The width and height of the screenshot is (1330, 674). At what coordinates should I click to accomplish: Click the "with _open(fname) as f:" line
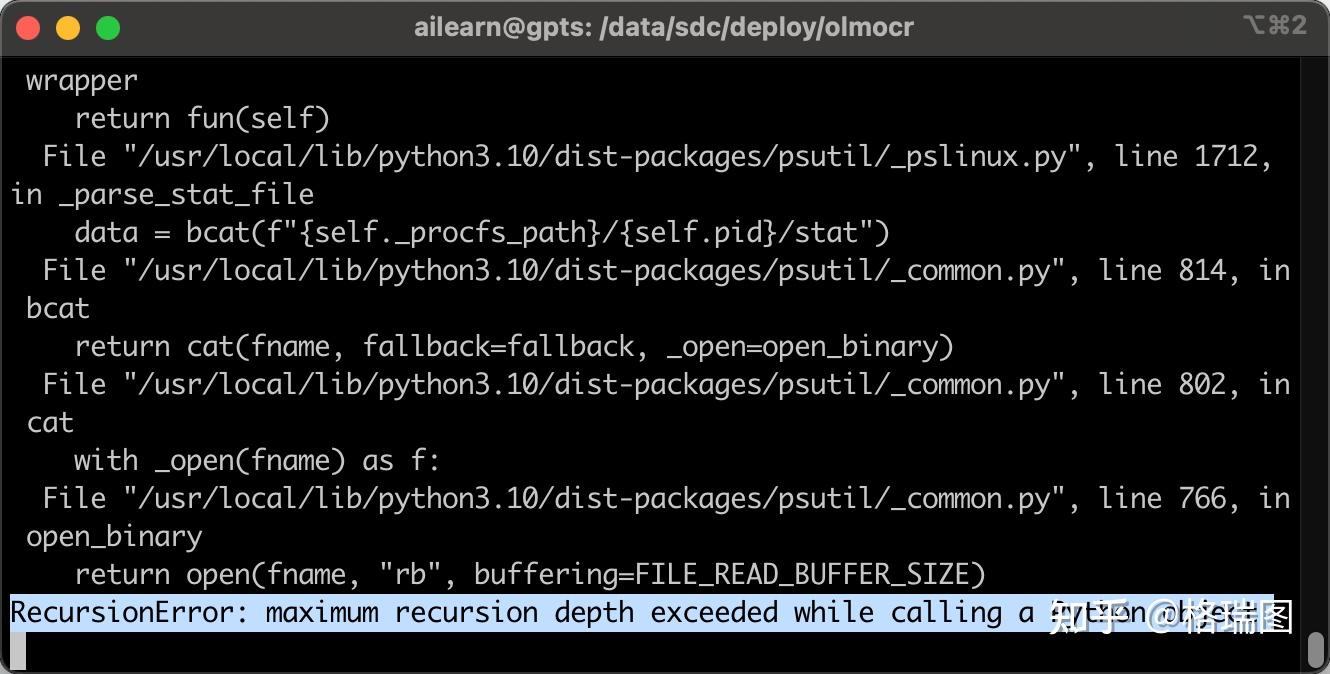[x=257, y=461]
